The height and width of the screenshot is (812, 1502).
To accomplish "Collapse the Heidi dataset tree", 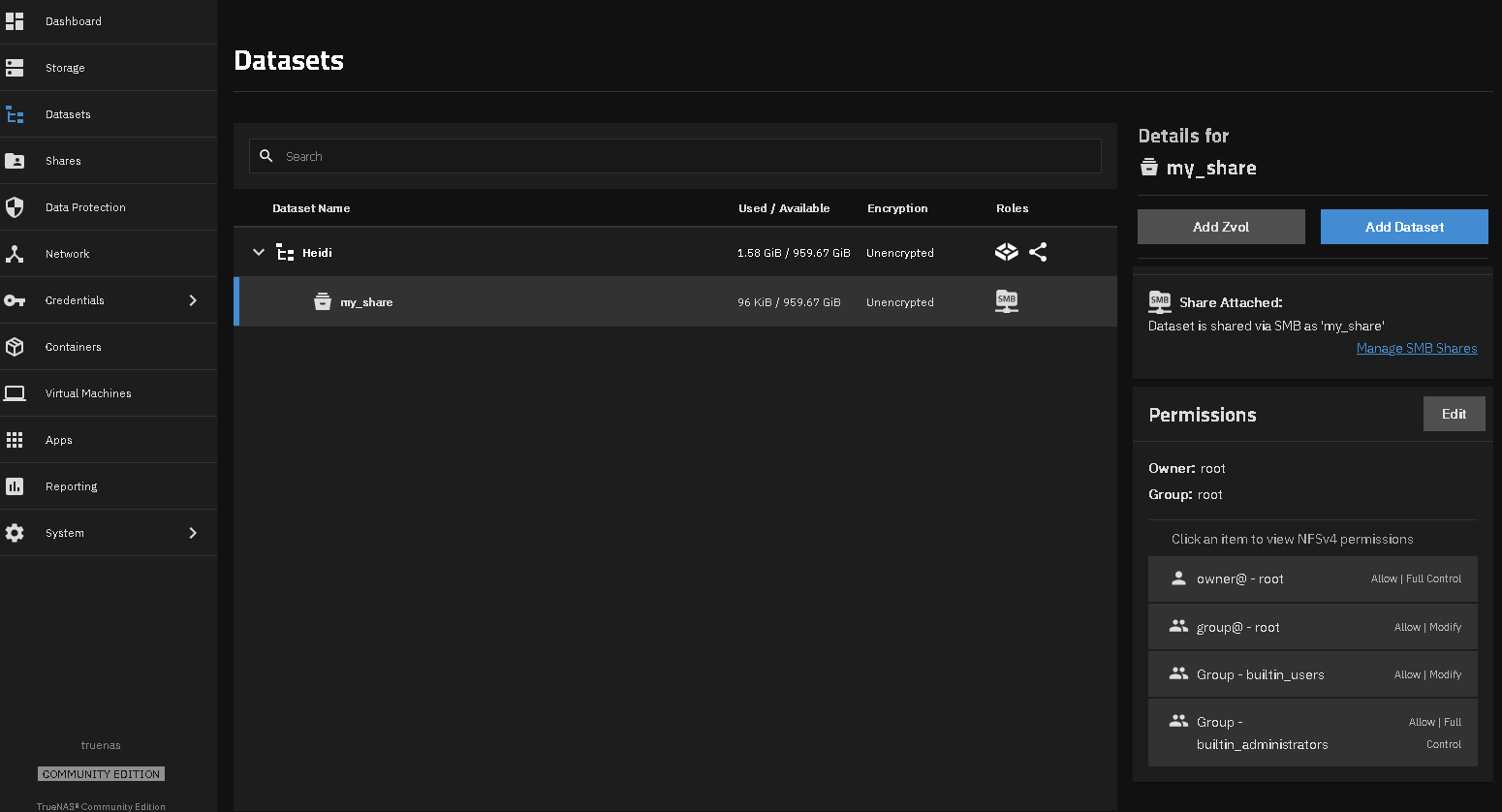I will click(259, 252).
